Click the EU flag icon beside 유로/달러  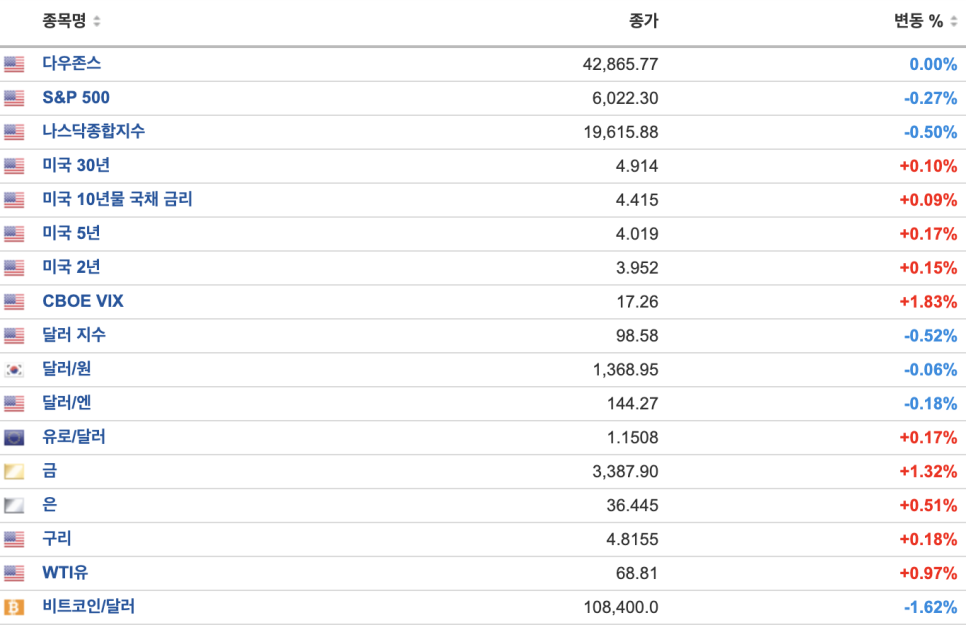pyautogui.click(x=14, y=437)
